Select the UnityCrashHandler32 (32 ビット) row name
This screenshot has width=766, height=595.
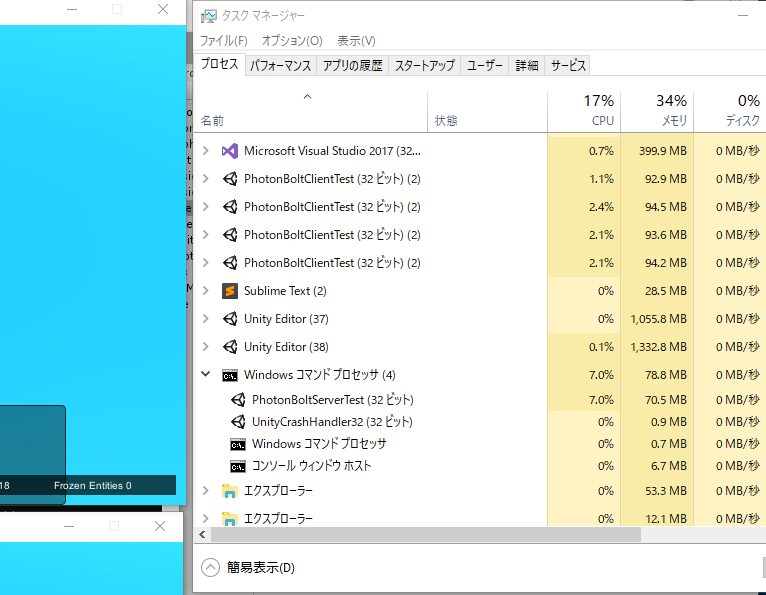tap(332, 422)
